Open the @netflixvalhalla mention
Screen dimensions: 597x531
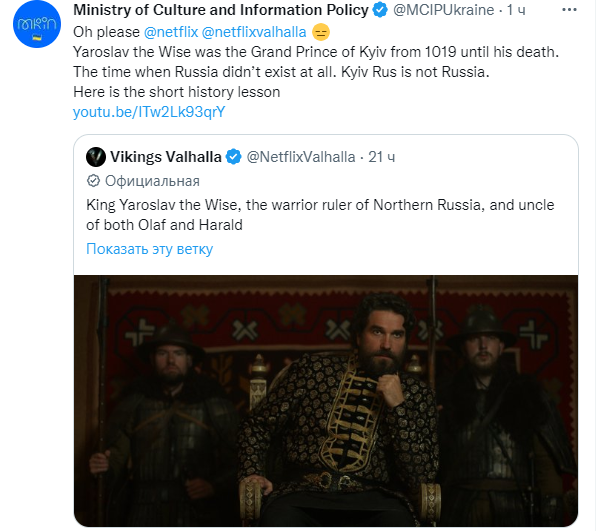[254, 32]
